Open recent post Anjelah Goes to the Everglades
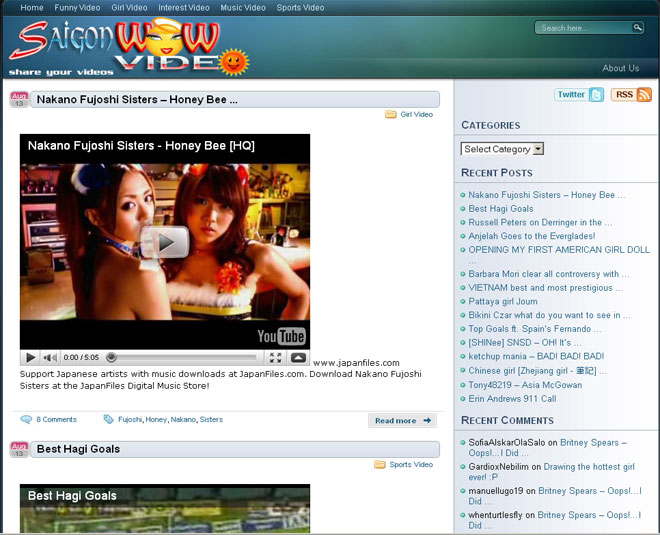 (532, 236)
